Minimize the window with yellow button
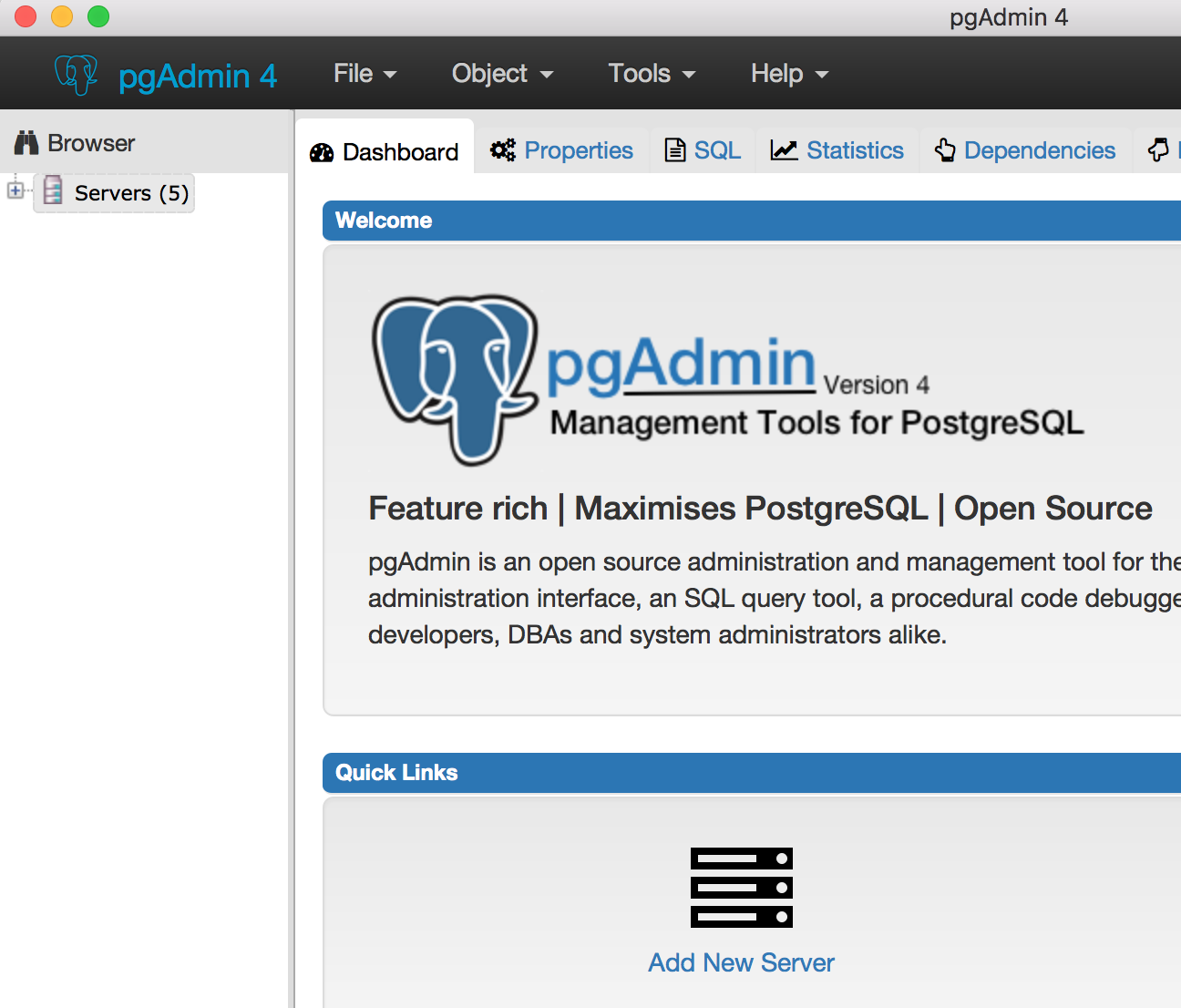1181x1008 pixels. point(62,16)
